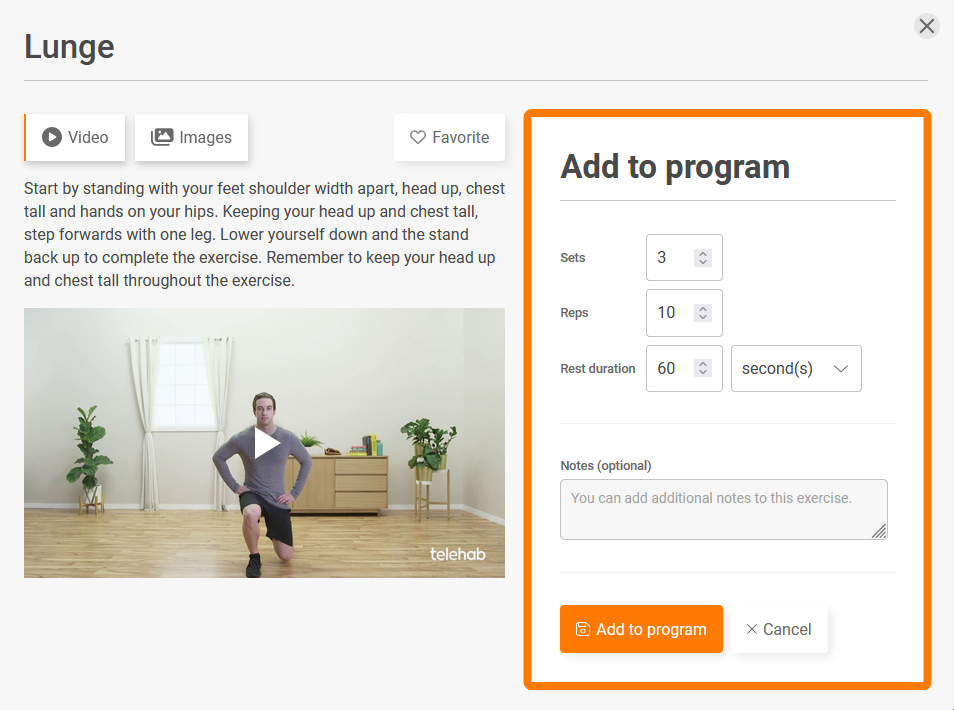This screenshot has height=710, width=954.
Task: Click the optional notes text area
Action: click(x=723, y=509)
